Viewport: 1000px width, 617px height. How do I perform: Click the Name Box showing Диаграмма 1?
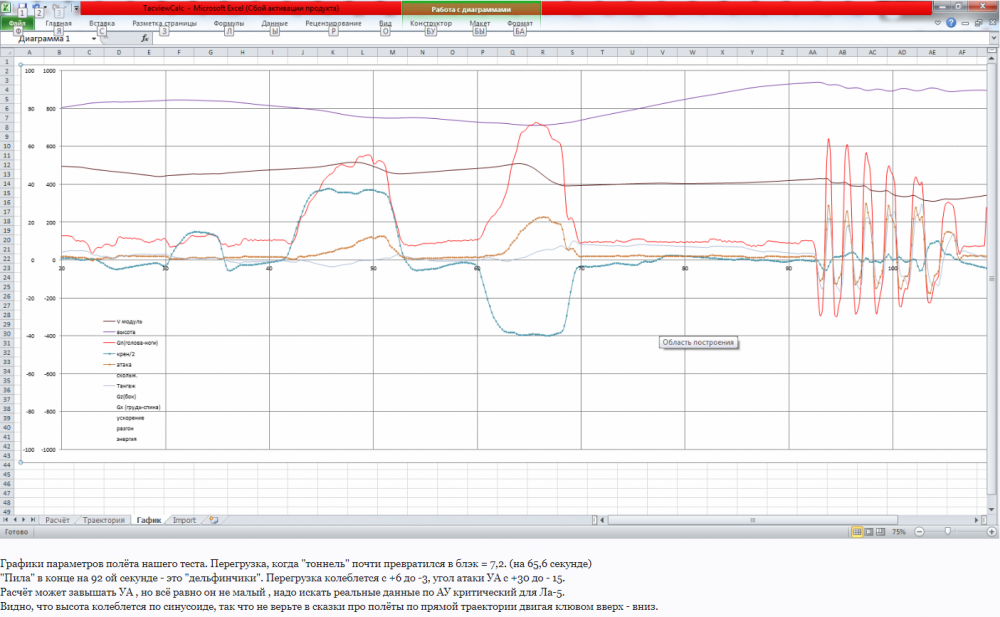45,38
